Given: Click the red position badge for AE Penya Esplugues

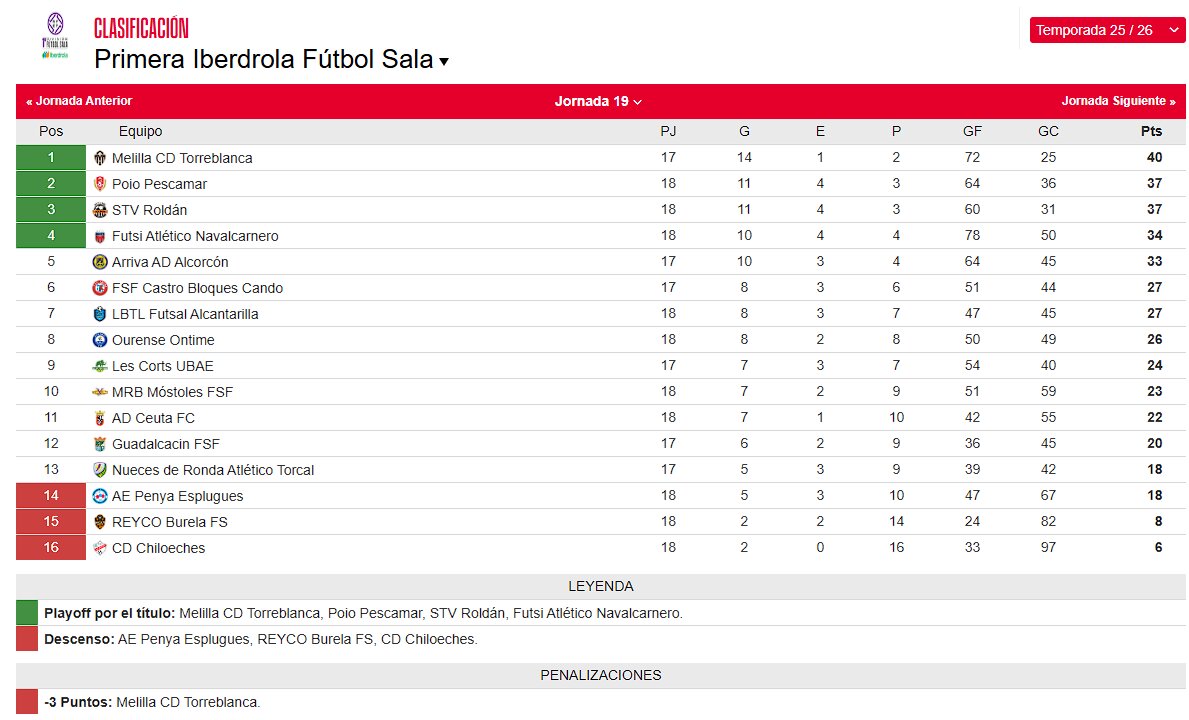Looking at the screenshot, I should [50, 495].
